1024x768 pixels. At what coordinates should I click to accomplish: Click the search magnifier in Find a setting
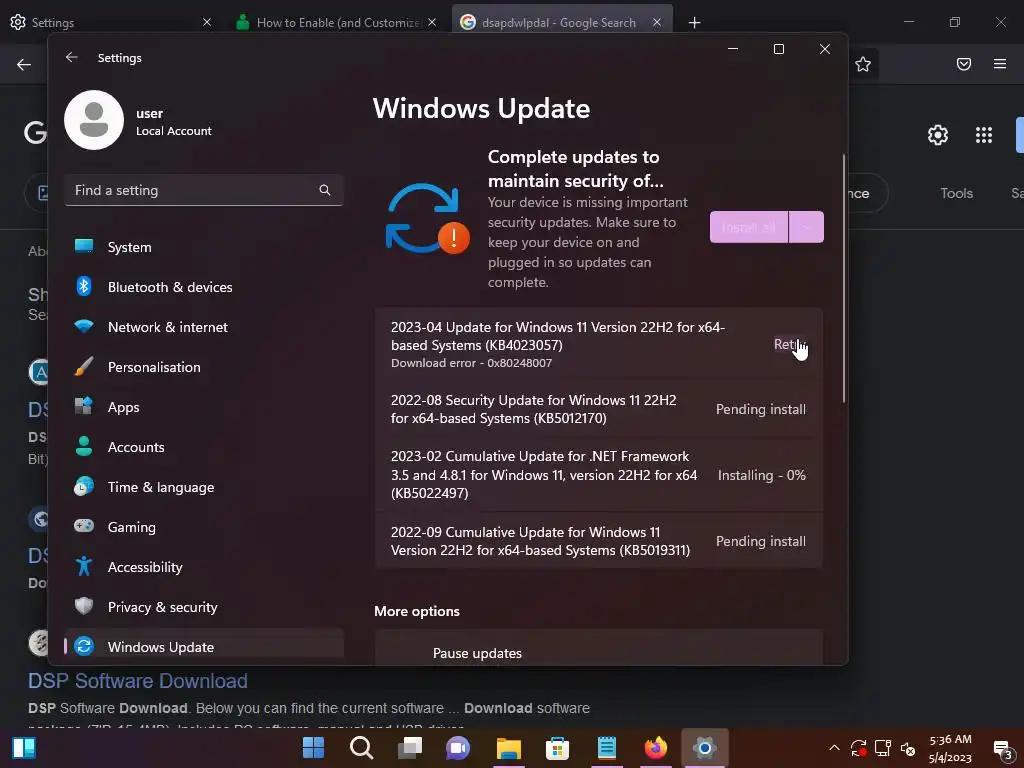[325, 190]
